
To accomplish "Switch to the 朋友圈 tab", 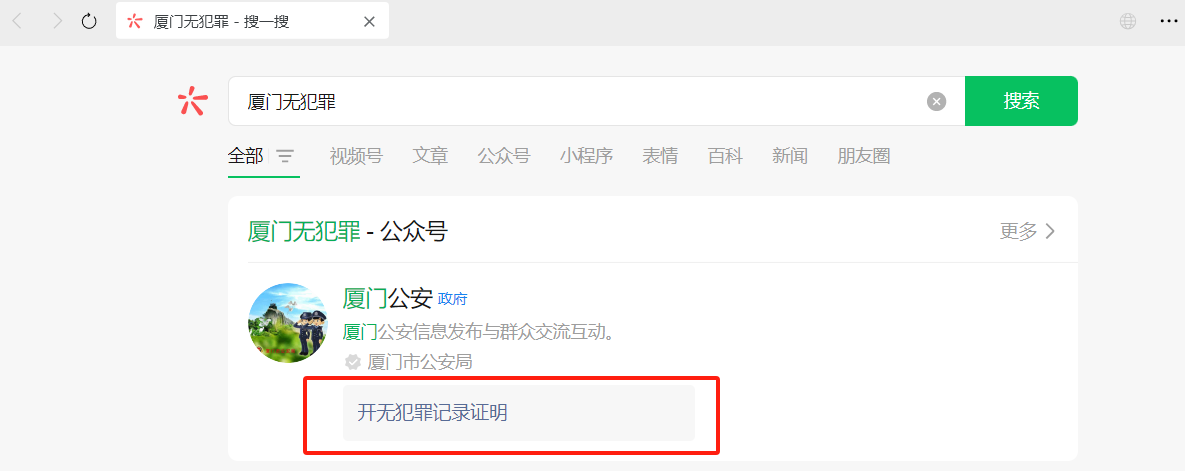I will click(x=864, y=156).
